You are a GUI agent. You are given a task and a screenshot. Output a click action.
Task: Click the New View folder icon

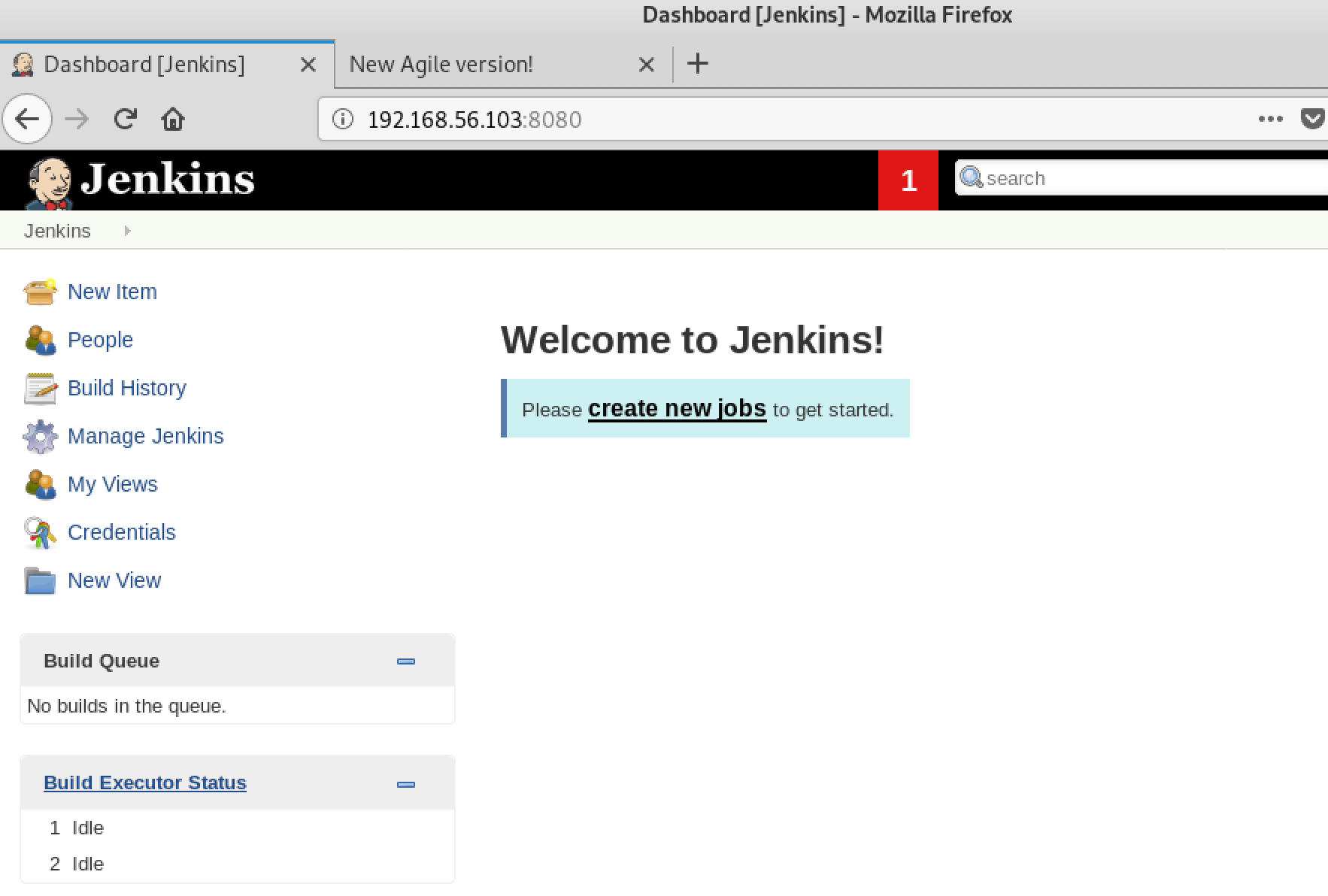(40, 580)
